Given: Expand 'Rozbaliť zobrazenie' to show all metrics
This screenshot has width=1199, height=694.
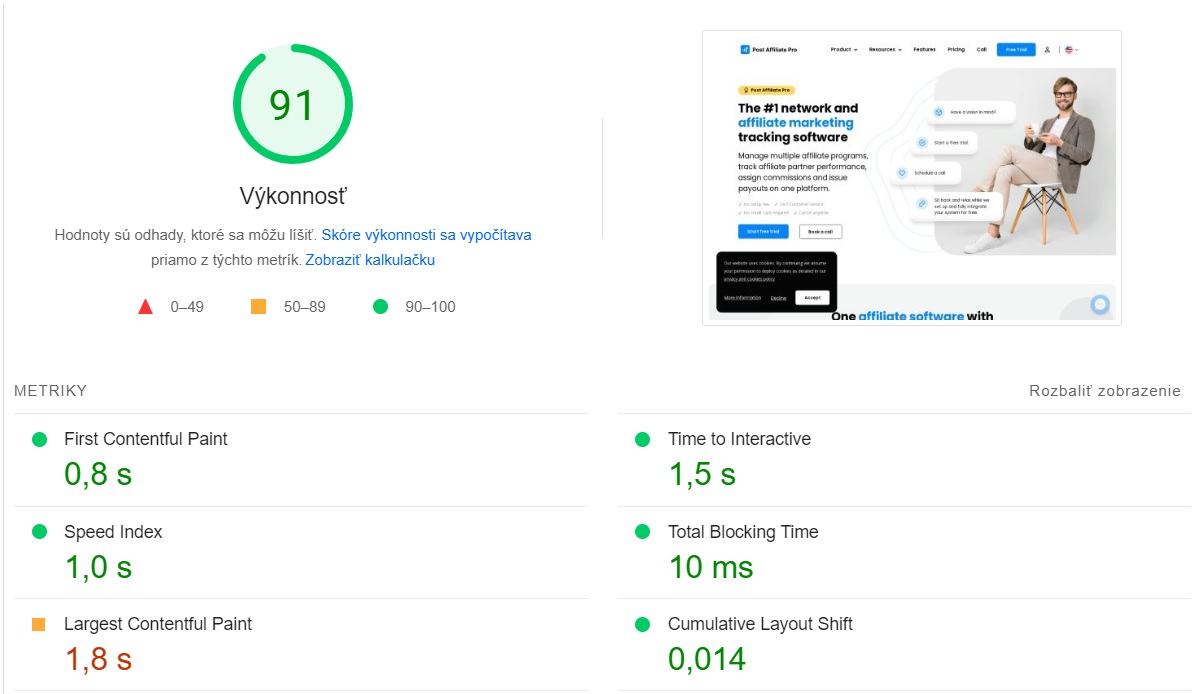Looking at the screenshot, I should [1104, 391].
